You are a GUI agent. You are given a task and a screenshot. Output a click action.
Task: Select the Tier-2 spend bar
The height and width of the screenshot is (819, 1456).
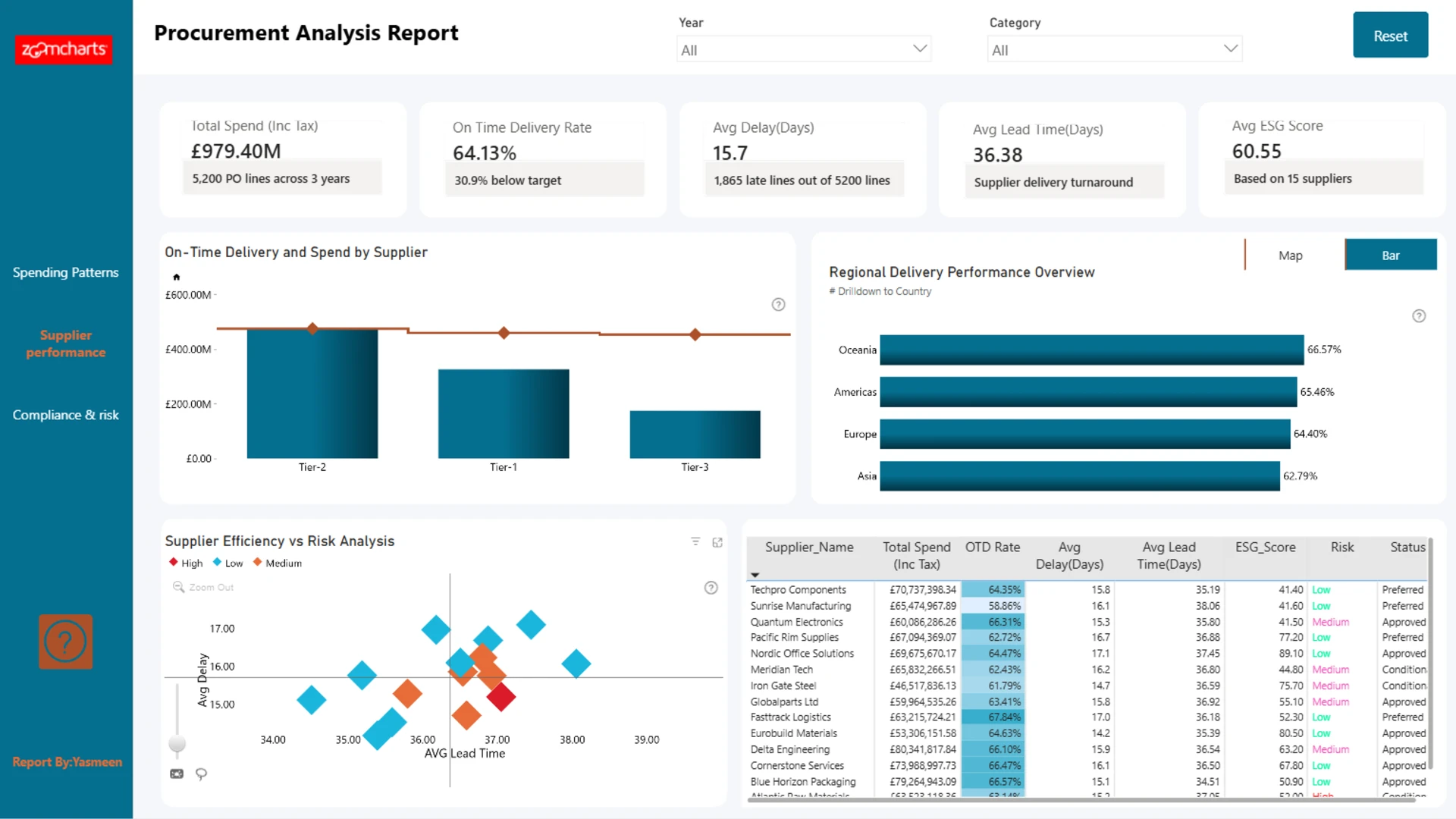312,394
